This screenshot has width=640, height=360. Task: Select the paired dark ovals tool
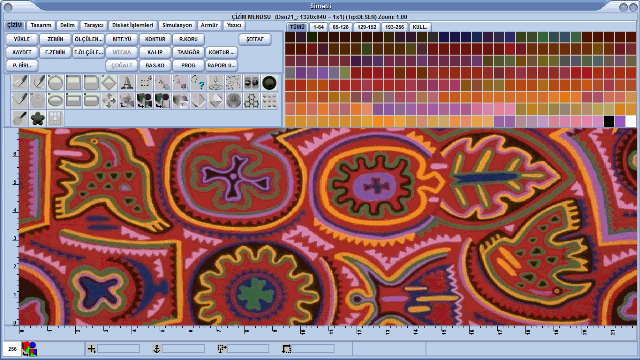pyautogui.click(x=251, y=82)
